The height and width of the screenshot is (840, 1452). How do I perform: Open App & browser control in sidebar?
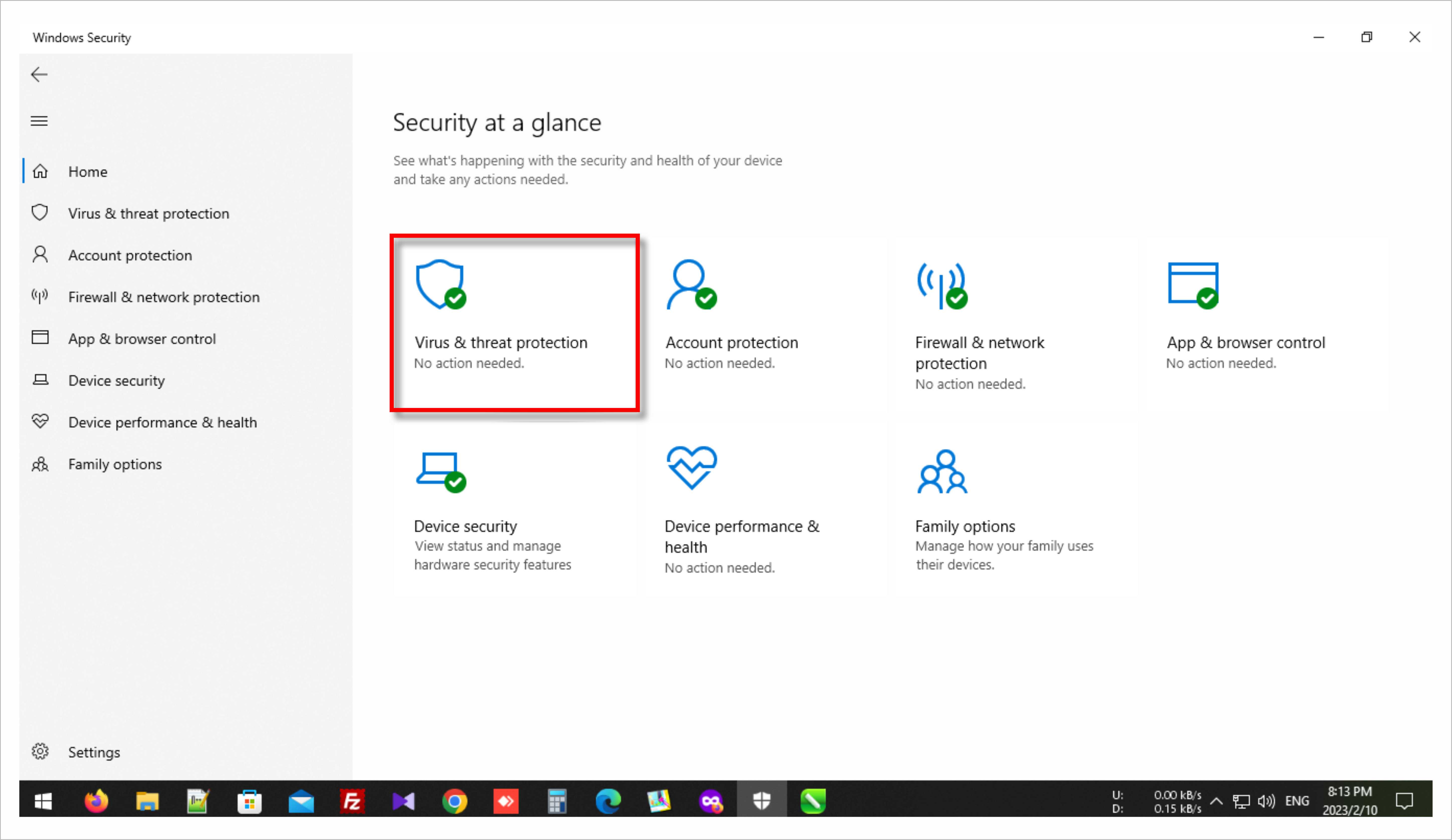185,339
